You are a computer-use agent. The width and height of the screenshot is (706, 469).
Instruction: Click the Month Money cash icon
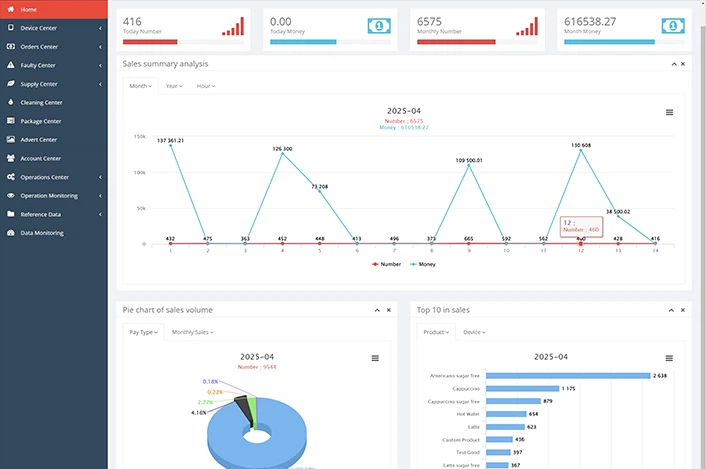pyautogui.click(x=673, y=26)
